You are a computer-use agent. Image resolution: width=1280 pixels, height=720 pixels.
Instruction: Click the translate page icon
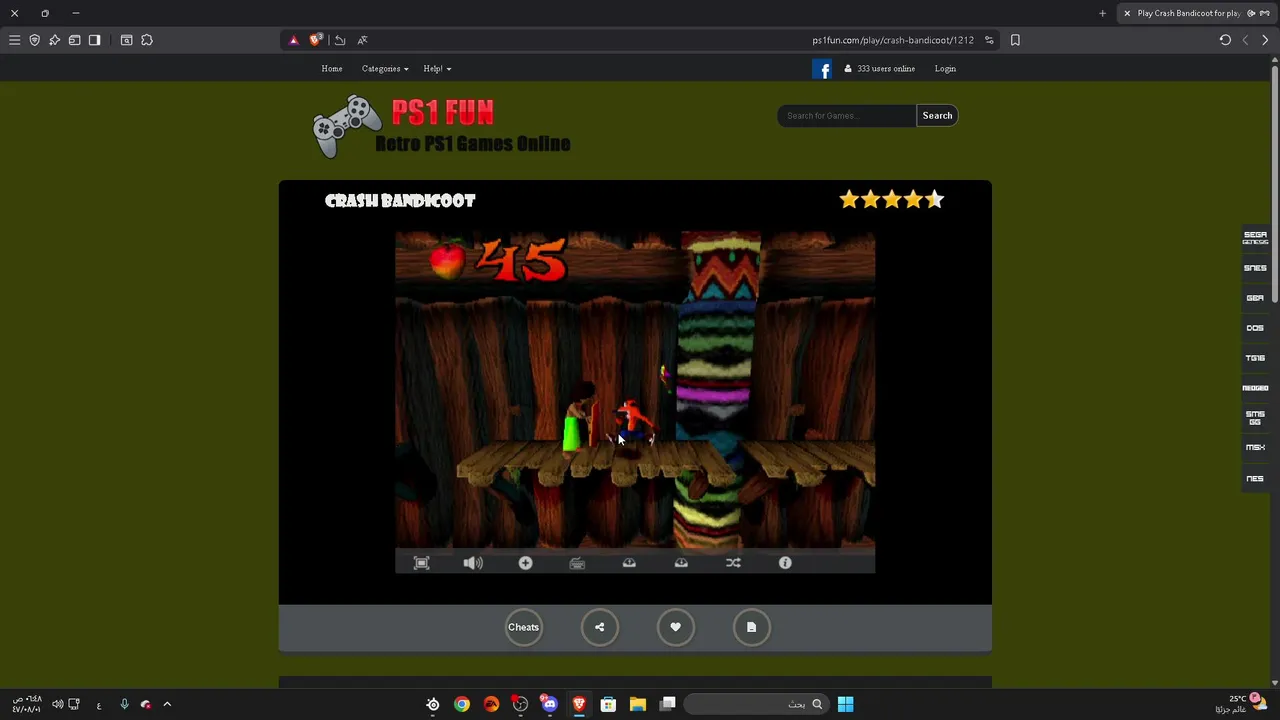point(362,40)
